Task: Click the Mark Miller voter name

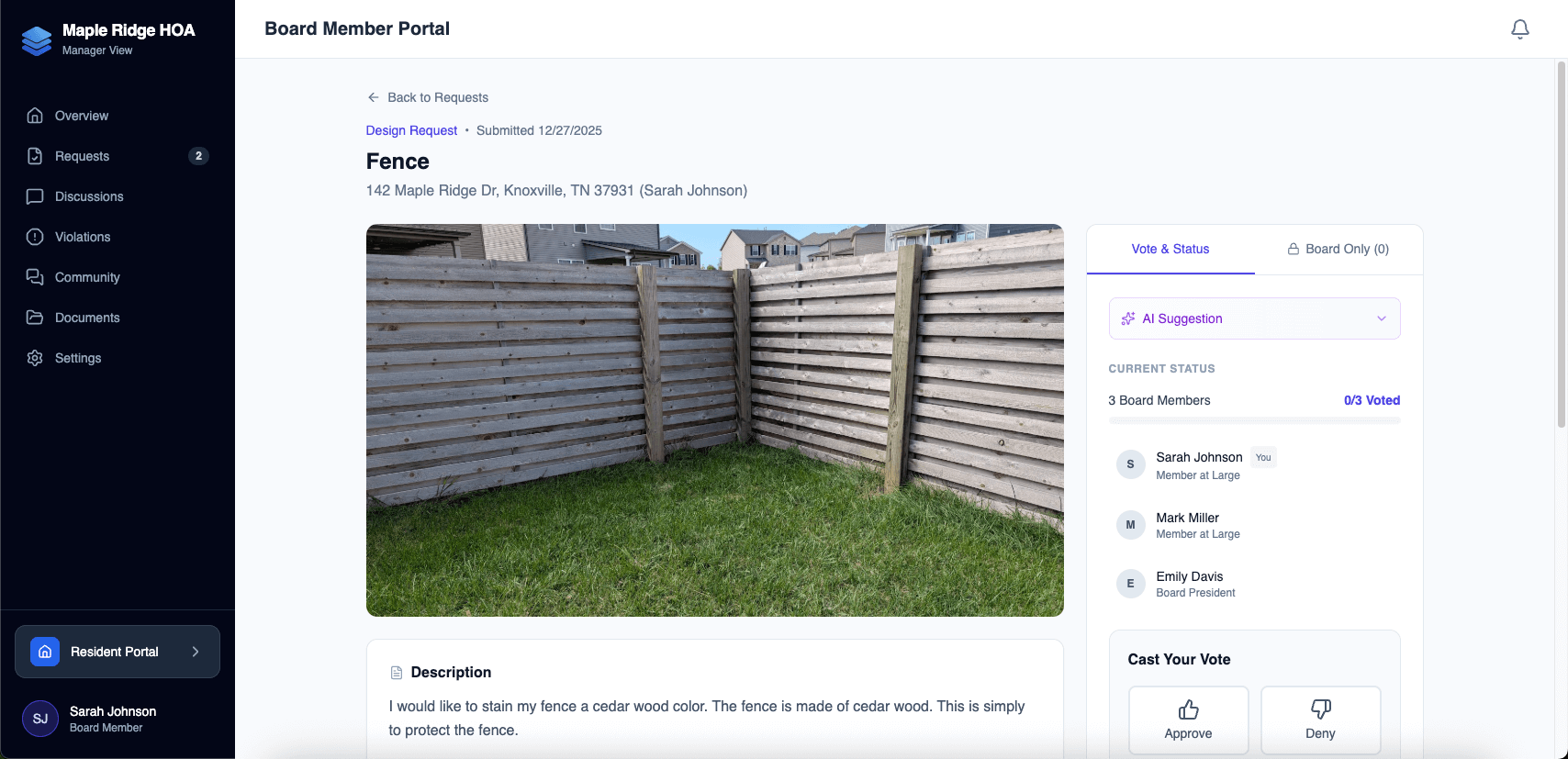Action: [x=1187, y=518]
